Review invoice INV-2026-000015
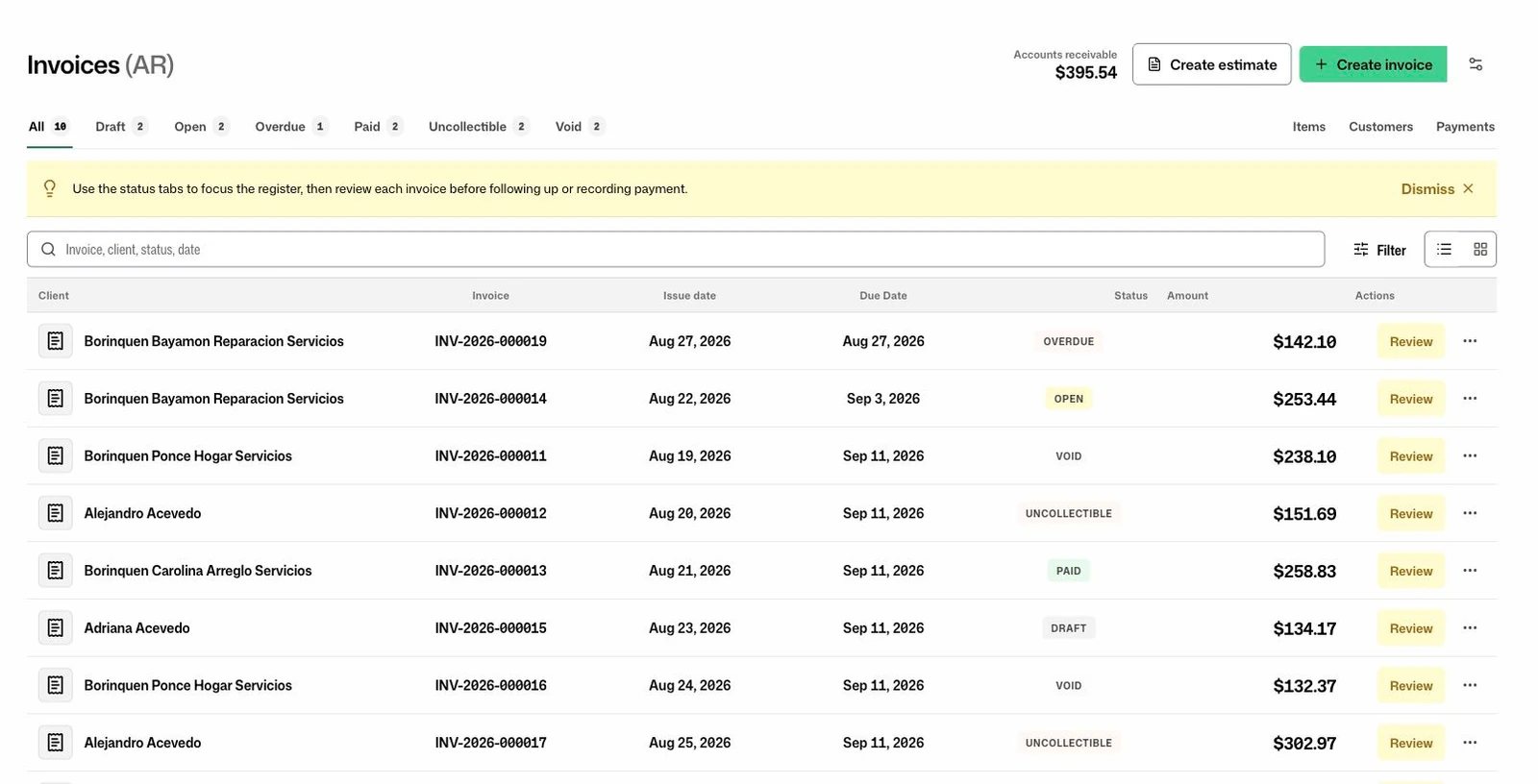This screenshot has width=1538, height=784. pos(1410,628)
